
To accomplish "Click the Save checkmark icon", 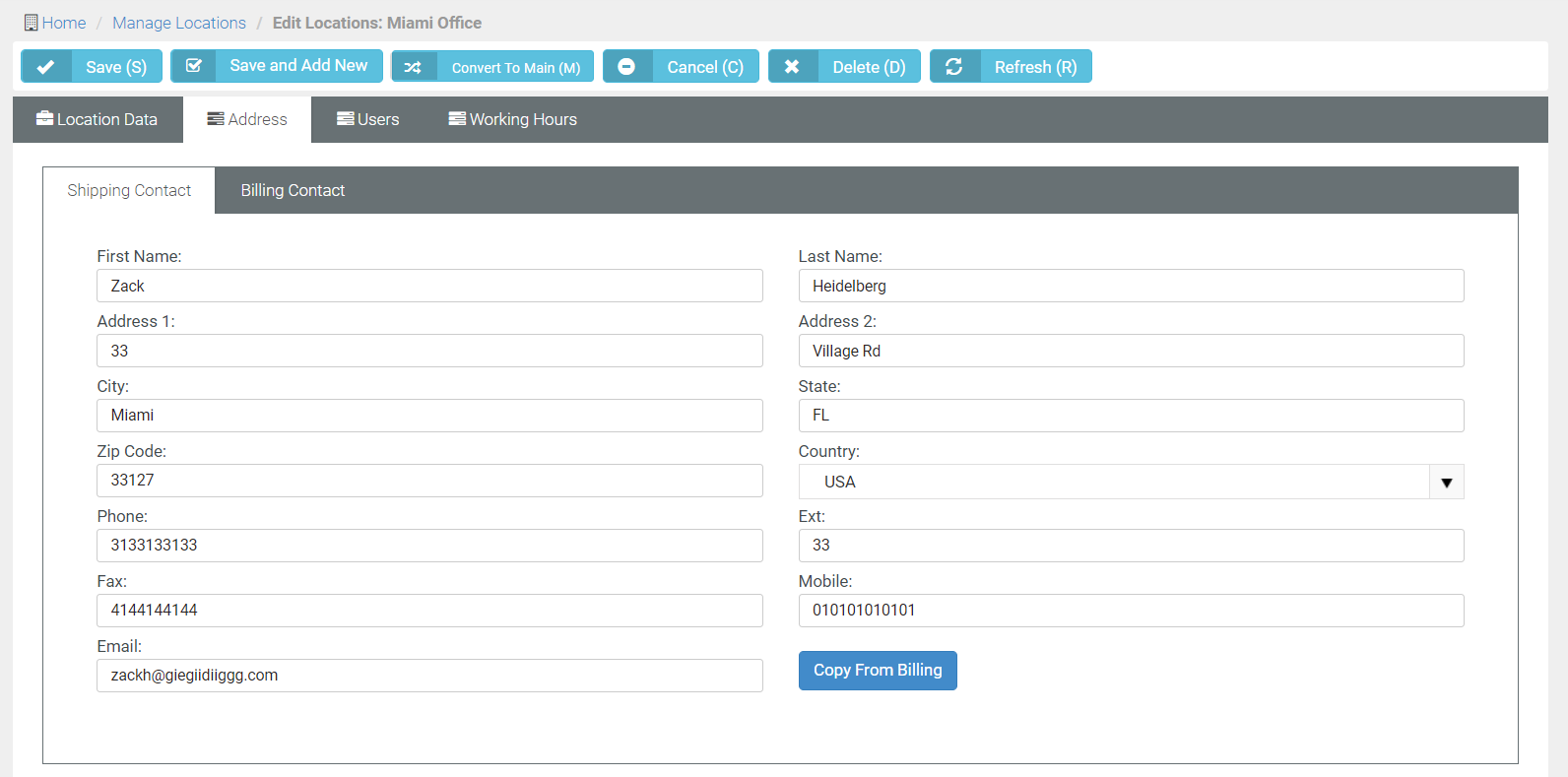I will [x=45, y=67].
